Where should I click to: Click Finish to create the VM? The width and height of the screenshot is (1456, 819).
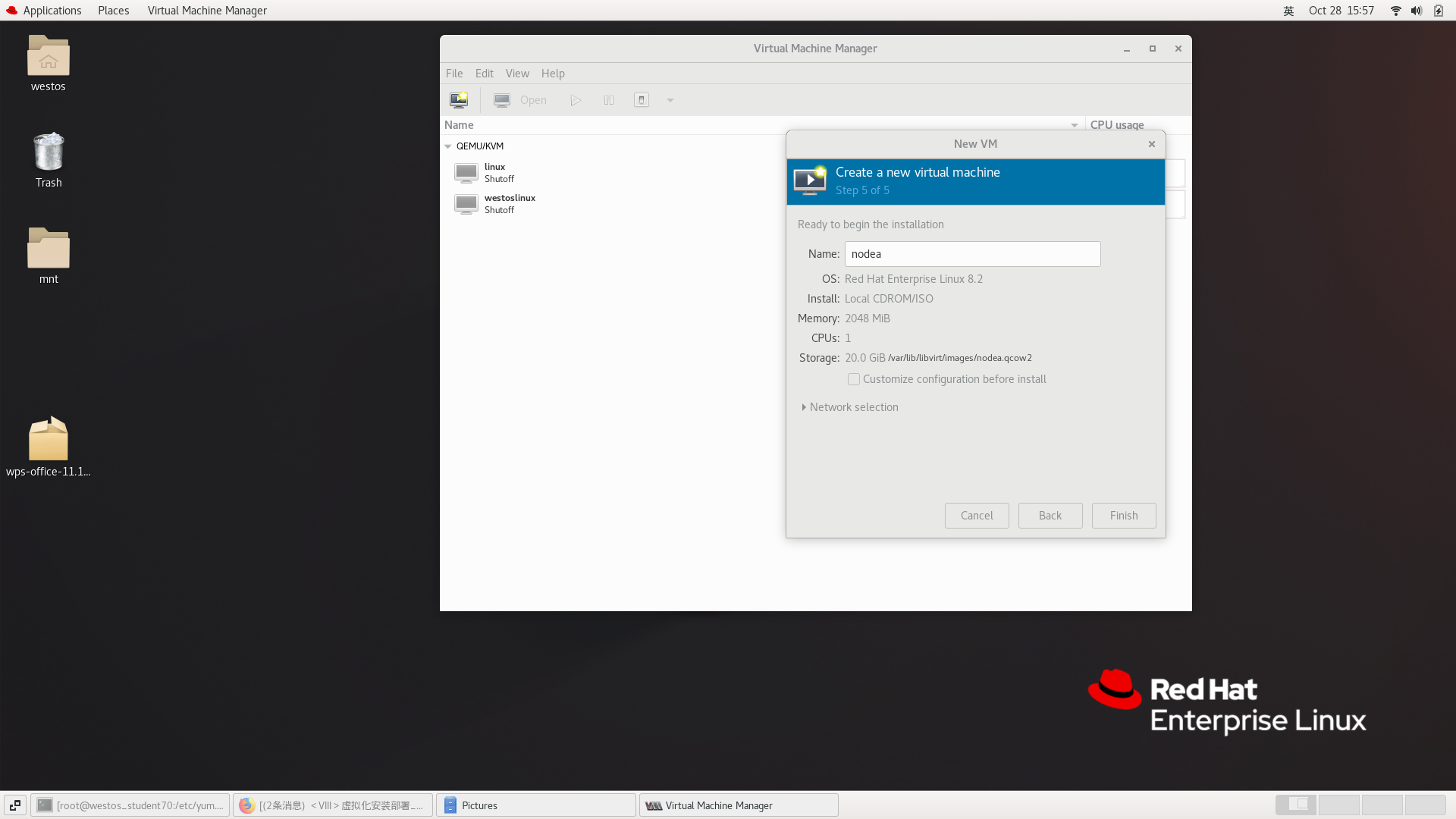[1124, 516]
